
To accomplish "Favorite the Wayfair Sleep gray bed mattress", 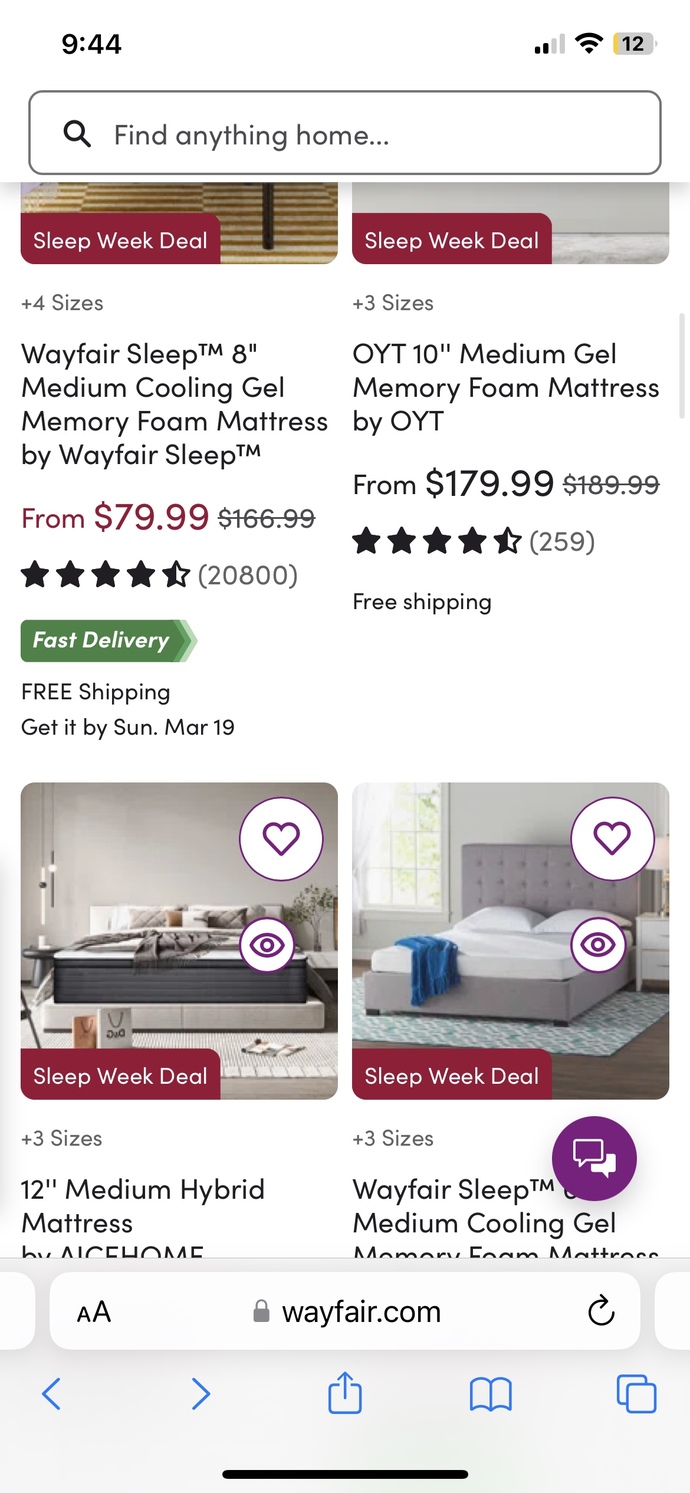I will [613, 838].
